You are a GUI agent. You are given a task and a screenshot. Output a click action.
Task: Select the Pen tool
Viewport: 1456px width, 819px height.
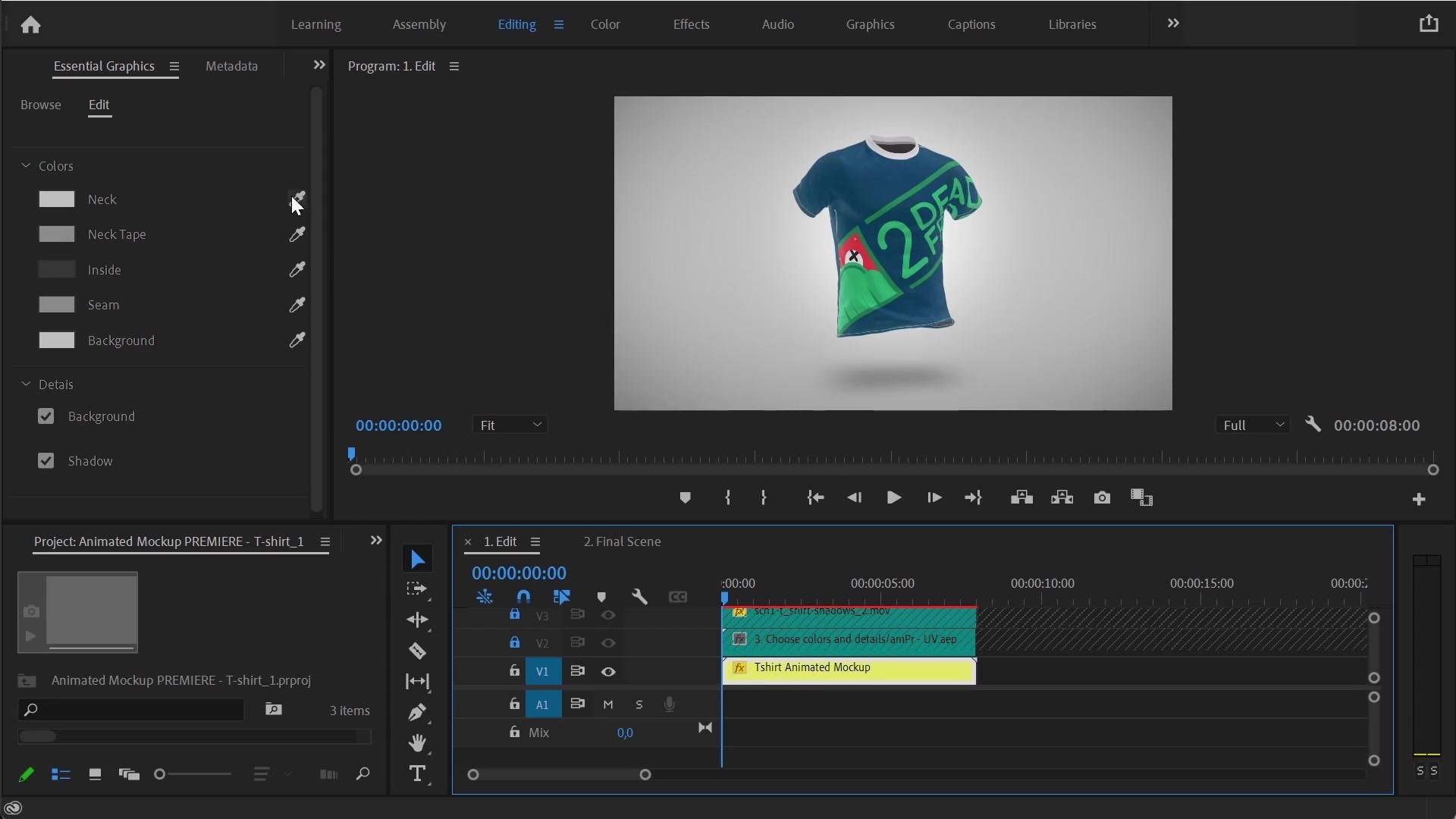418,712
